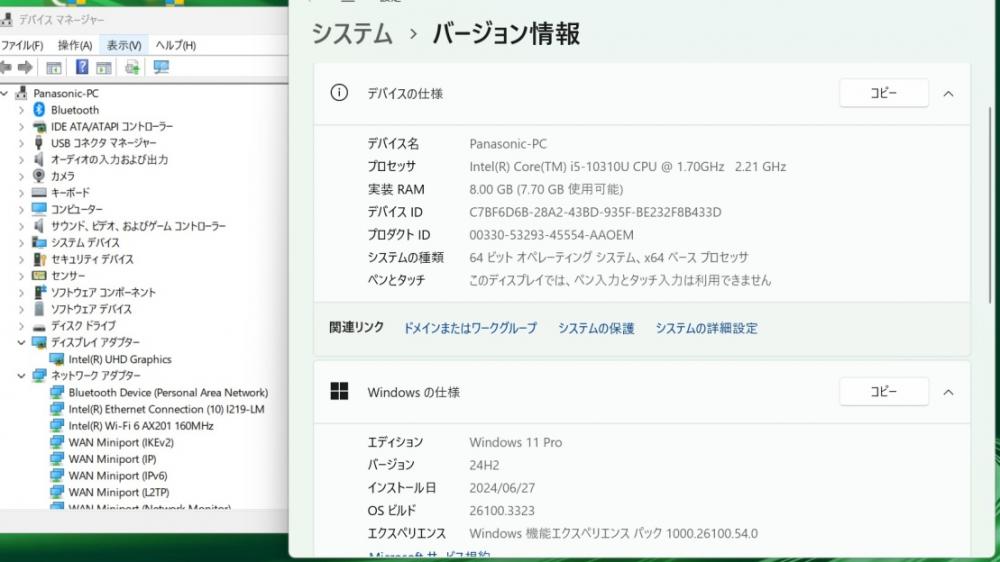
Task: Select the システム デバイス category icon
Action: pos(39,242)
